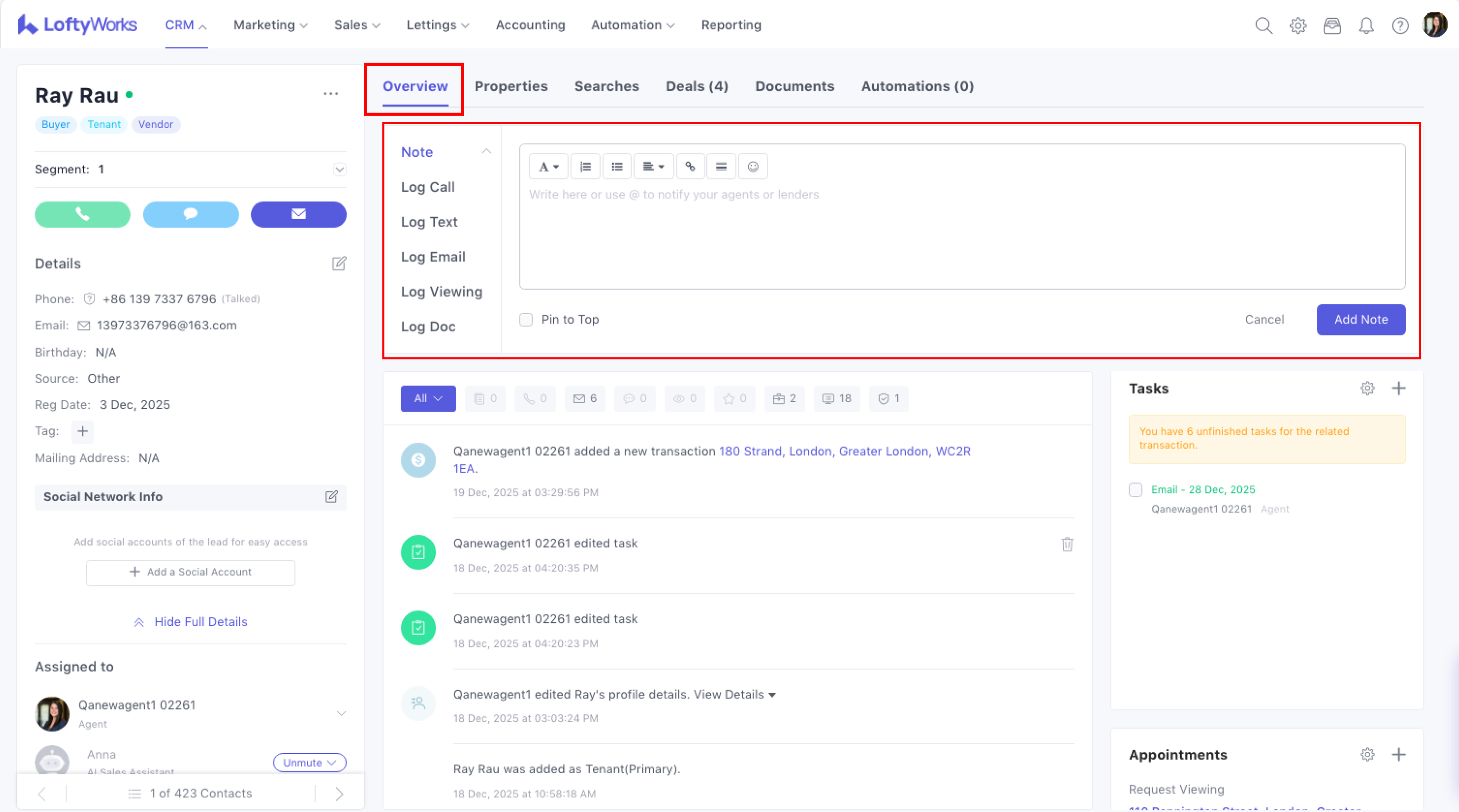Switch to the Deals (4) tab

(697, 86)
